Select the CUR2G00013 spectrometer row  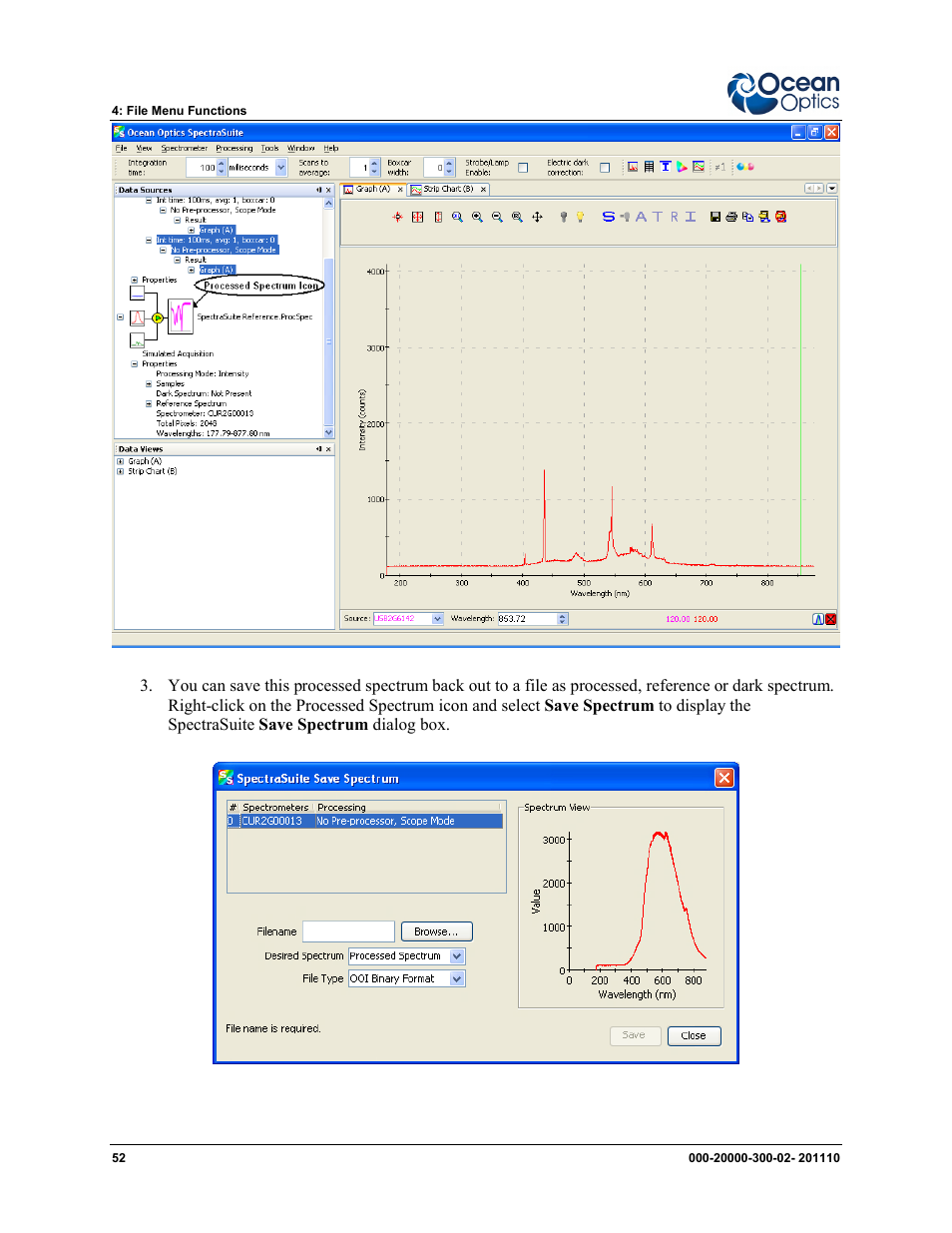pos(364,821)
